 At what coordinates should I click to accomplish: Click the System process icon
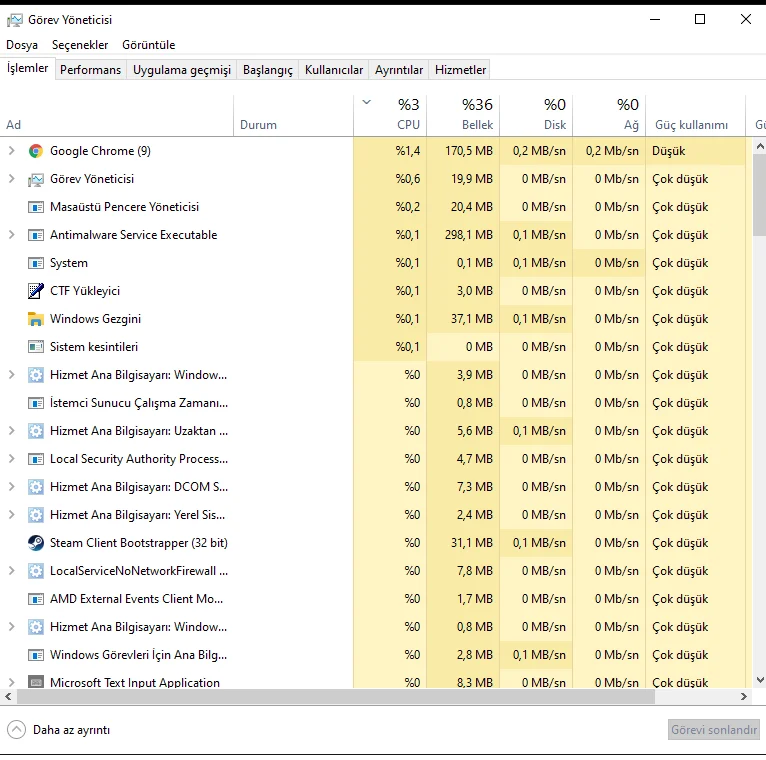click(36, 263)
